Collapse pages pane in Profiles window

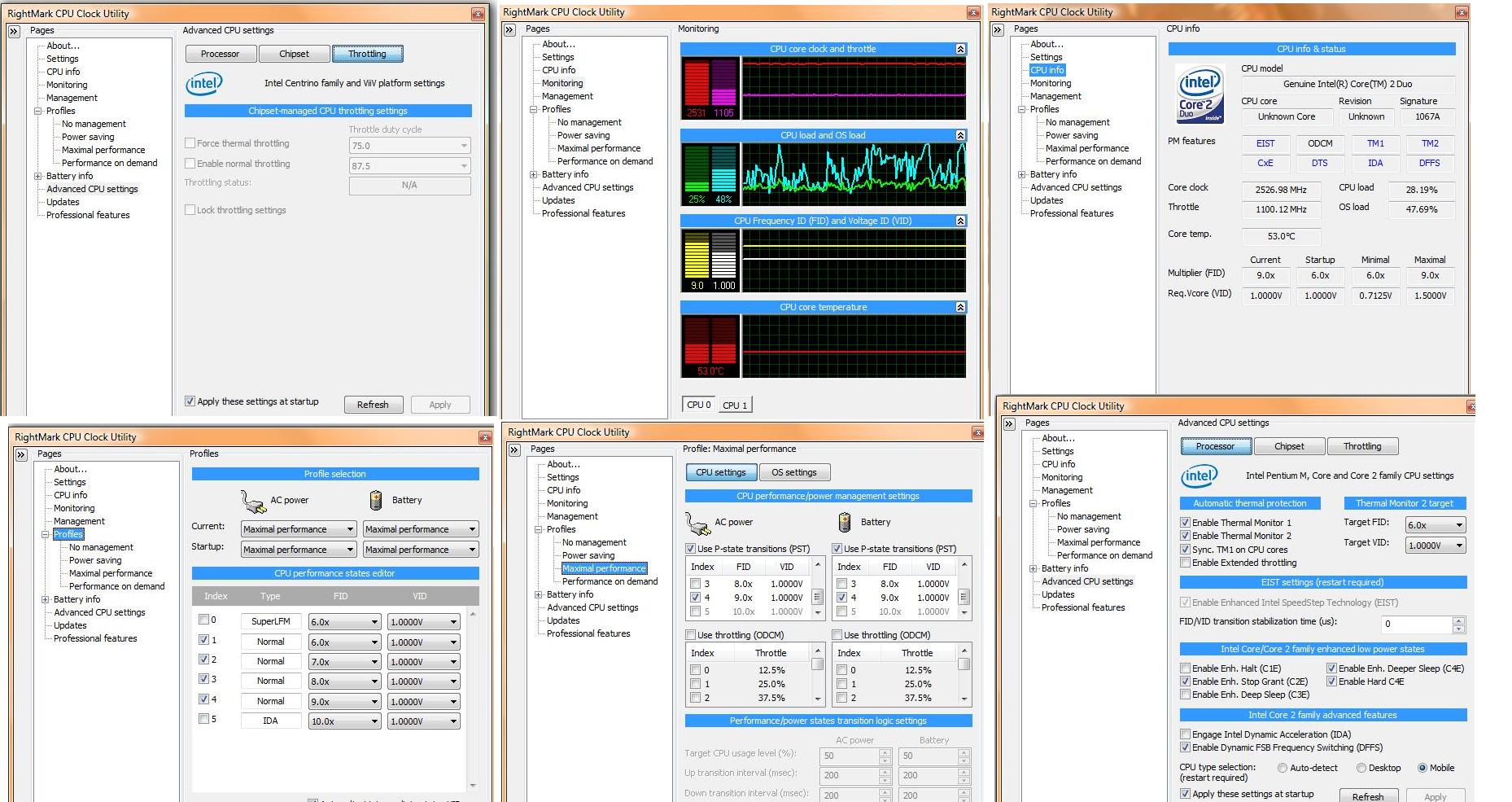point(21,454)
